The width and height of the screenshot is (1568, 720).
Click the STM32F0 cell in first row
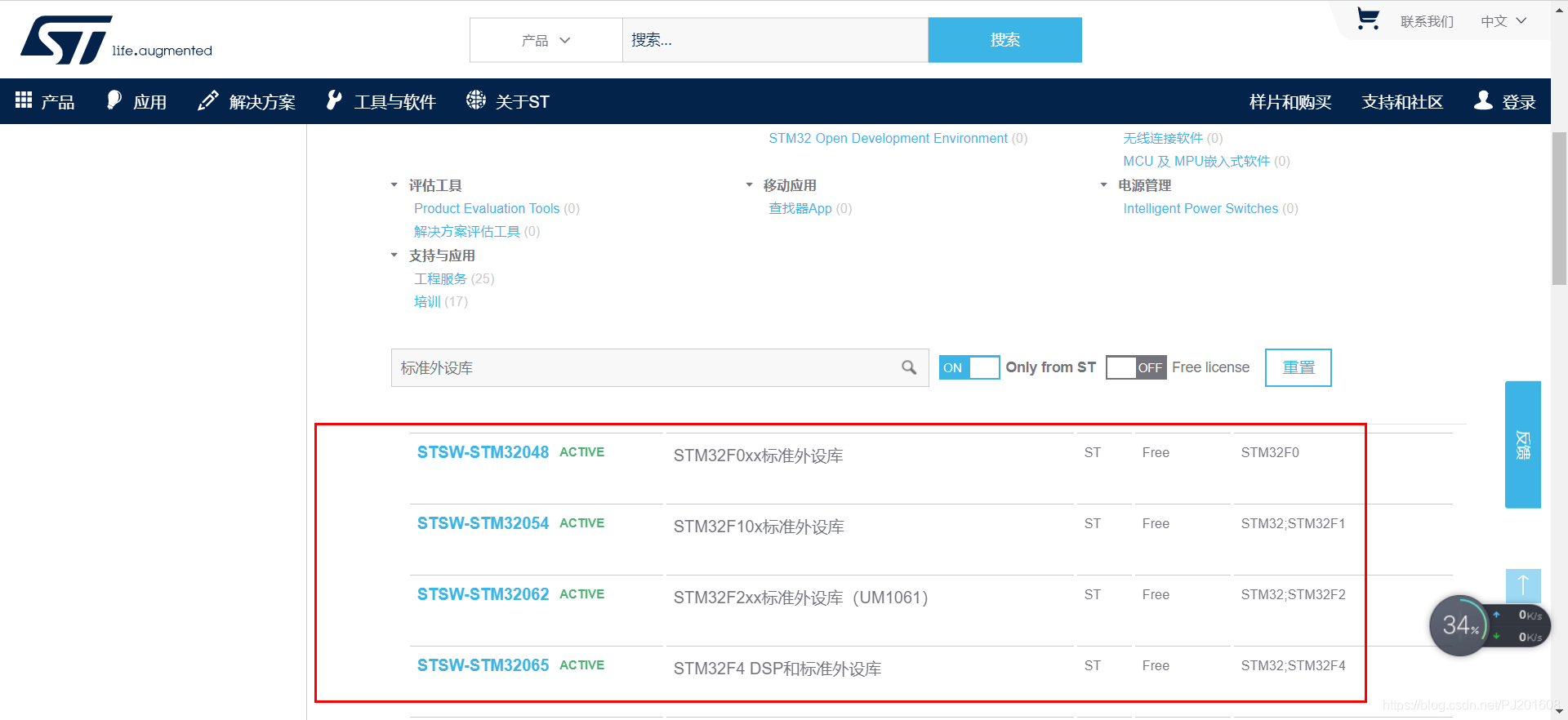pyautogui.click(x=1270, y=452)
